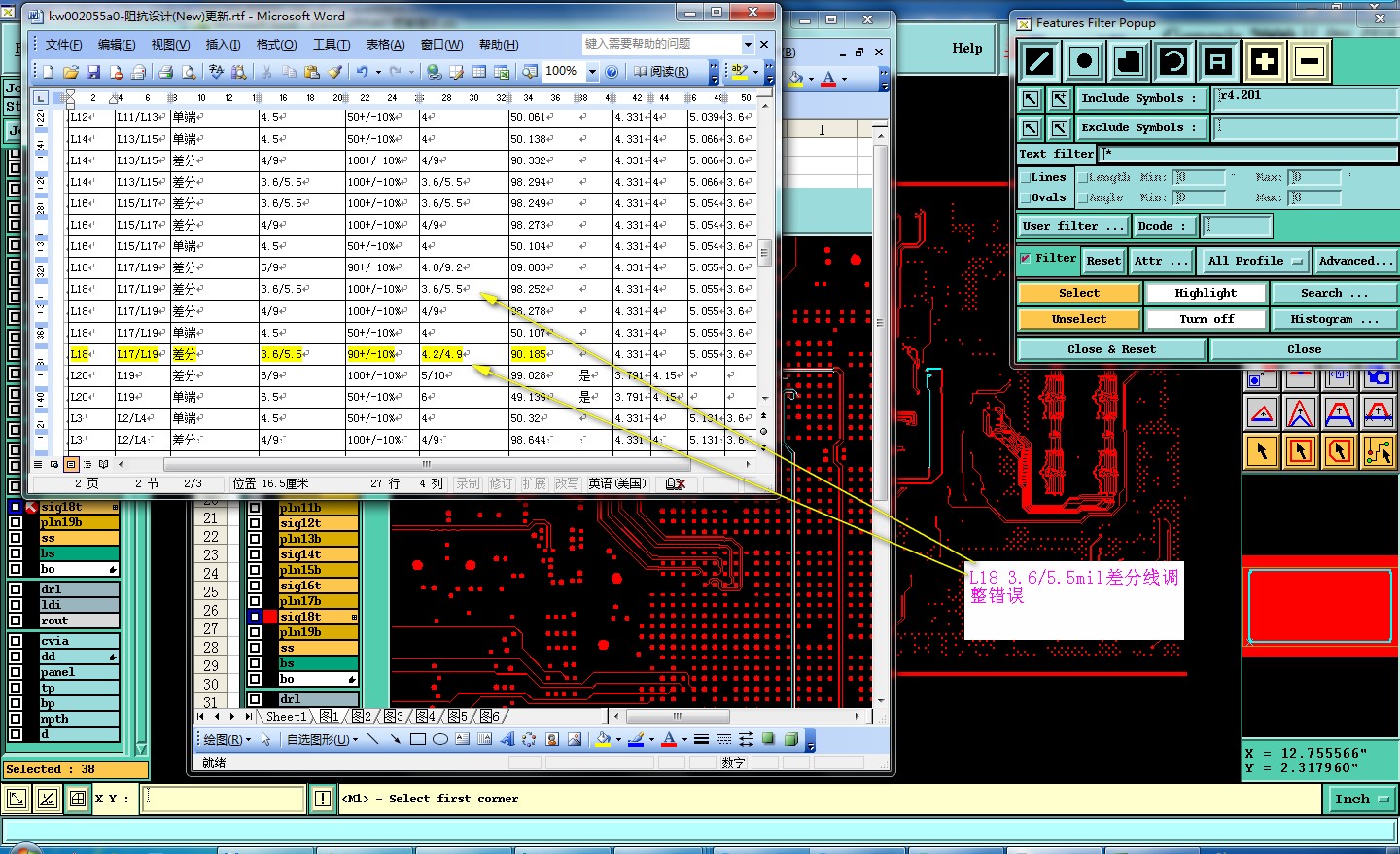Open the Inch units dropdown
The width and height of the screenshot is (1400, 854).
pyautogui.click(x=1360, y=799)
